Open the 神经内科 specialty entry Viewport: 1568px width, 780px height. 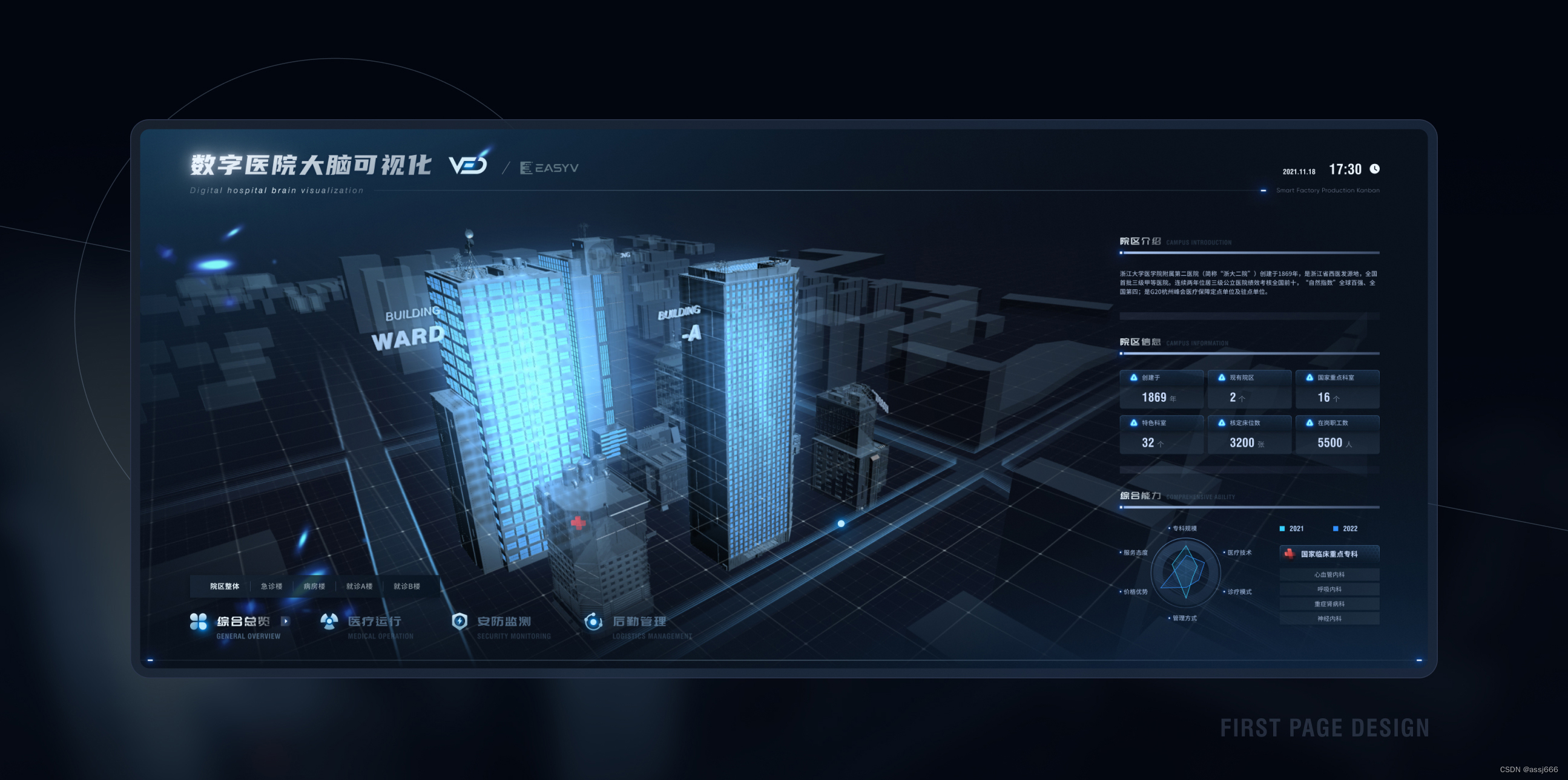point(1329,618)
